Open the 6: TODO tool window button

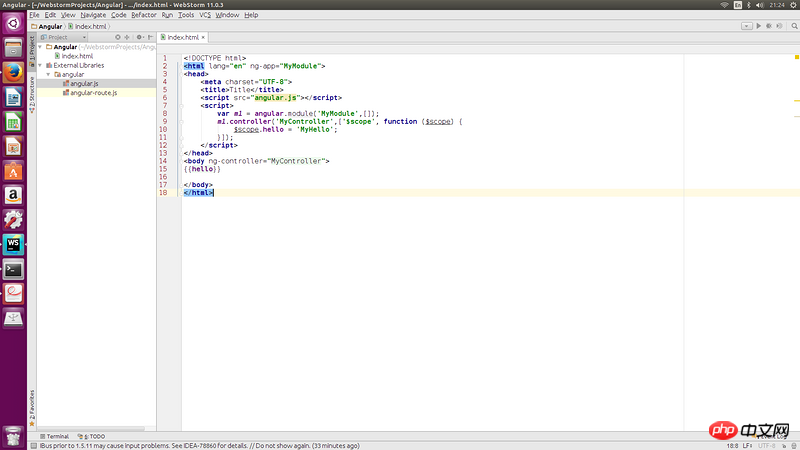coord(91,437)
